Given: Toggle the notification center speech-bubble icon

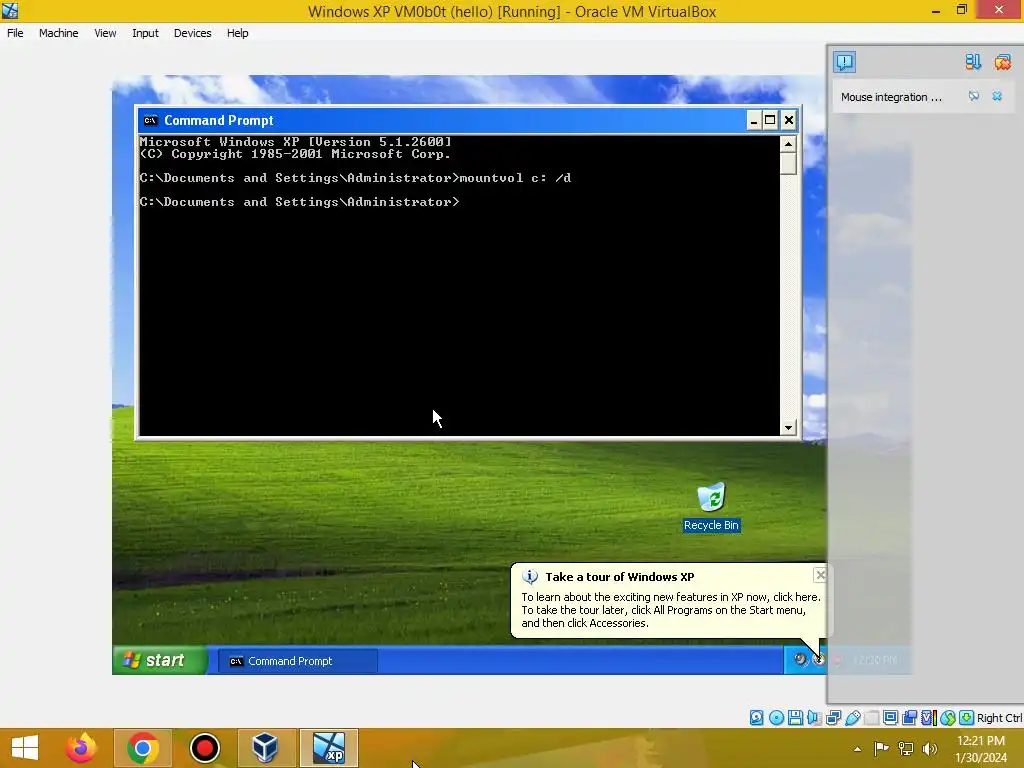Looking at the screenshot, I should (x=844, y=62).
